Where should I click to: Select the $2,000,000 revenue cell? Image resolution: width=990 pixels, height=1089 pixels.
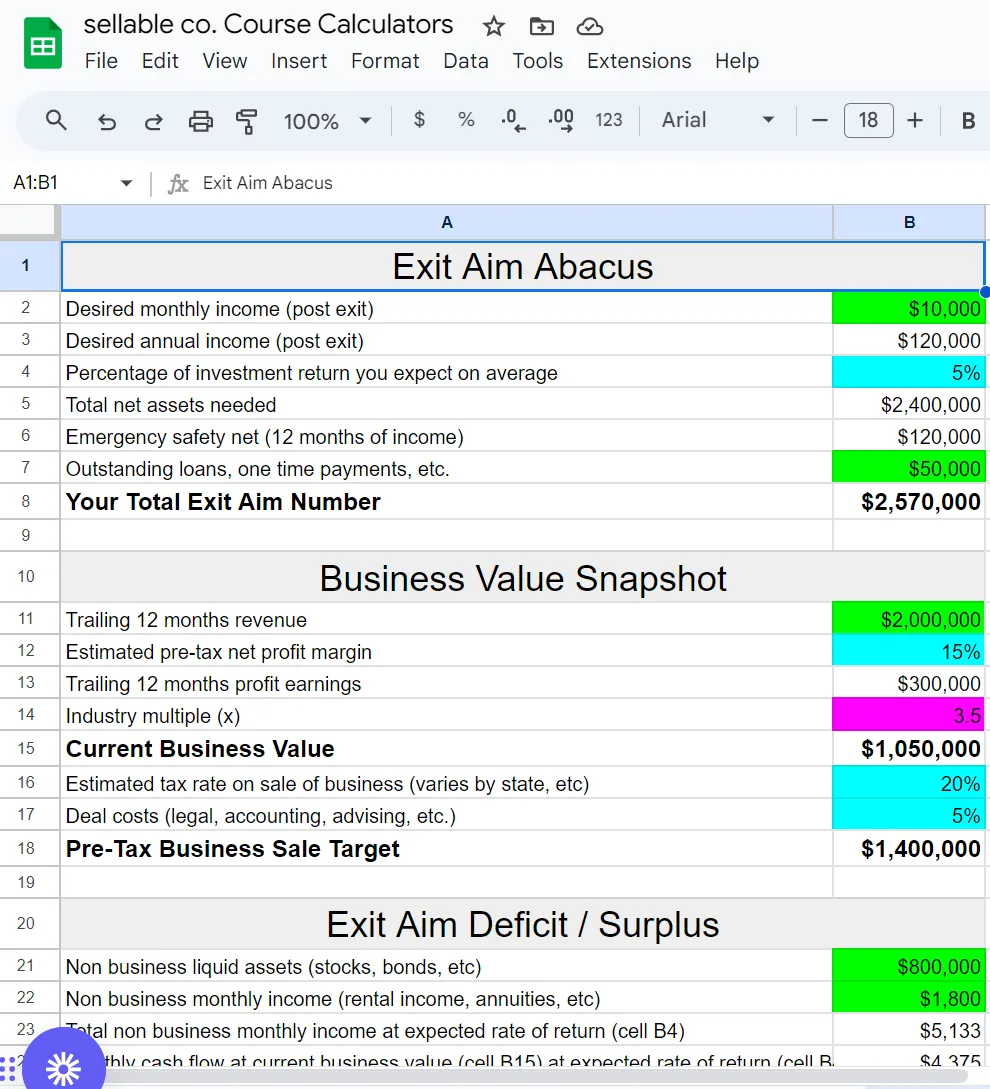click(909, 620)
